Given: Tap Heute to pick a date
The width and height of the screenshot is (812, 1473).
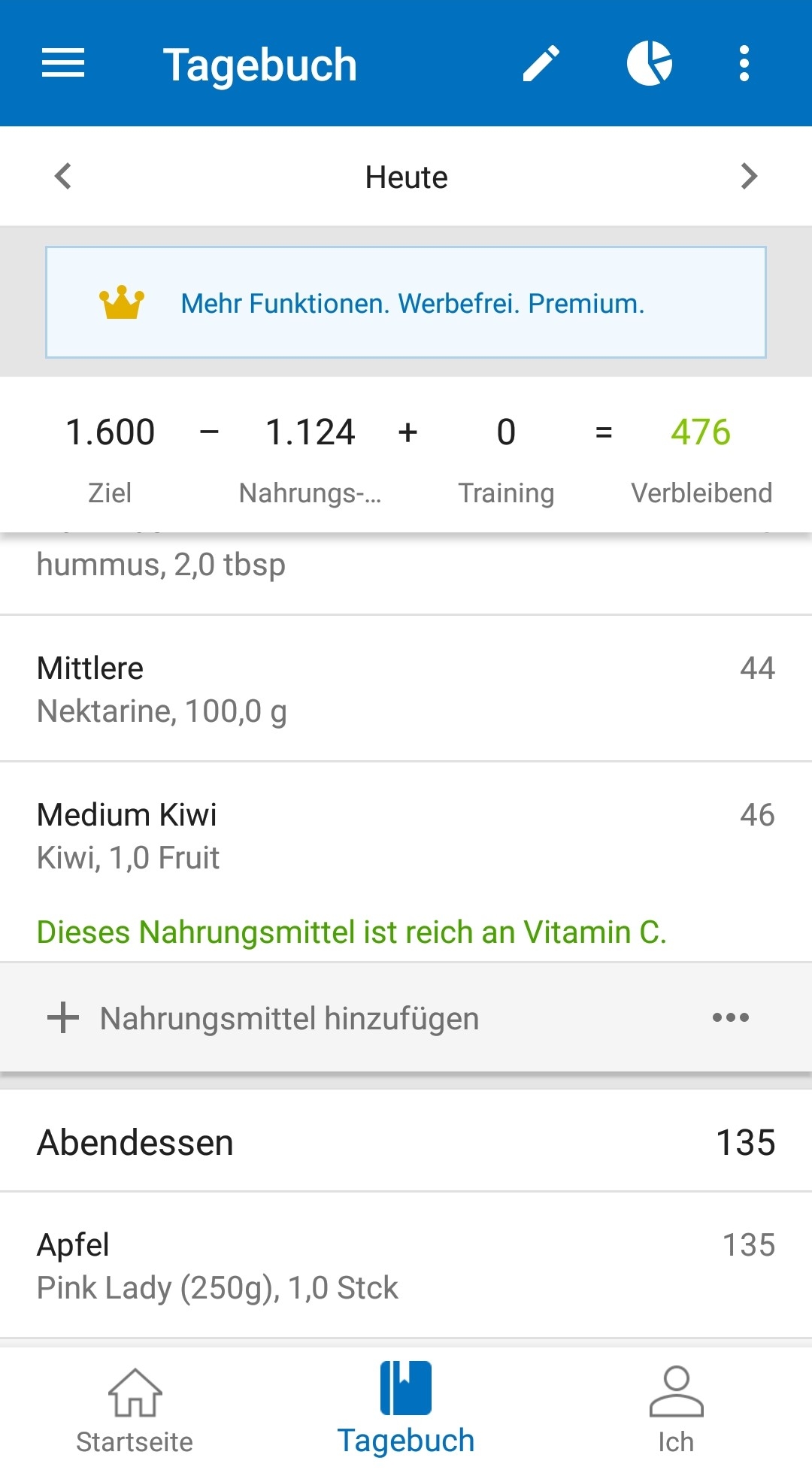Looking at the screenshot, I should [406, 177].
